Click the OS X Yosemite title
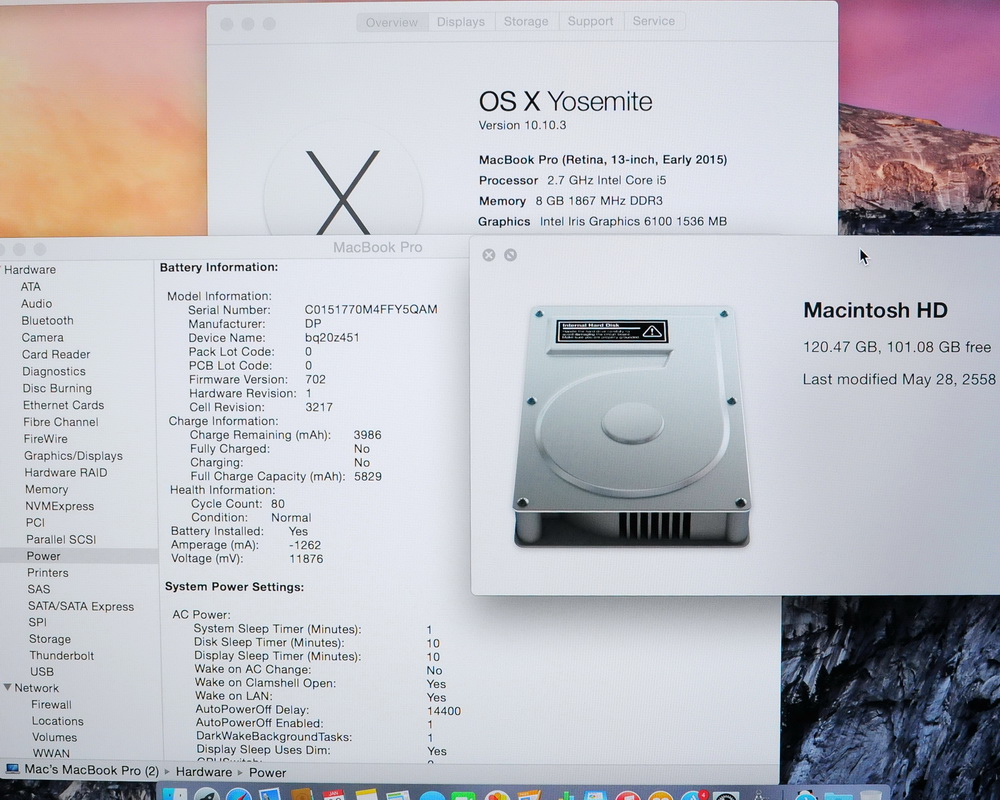This screenshot has width=1000, height=800. click(x=566, y=101)
